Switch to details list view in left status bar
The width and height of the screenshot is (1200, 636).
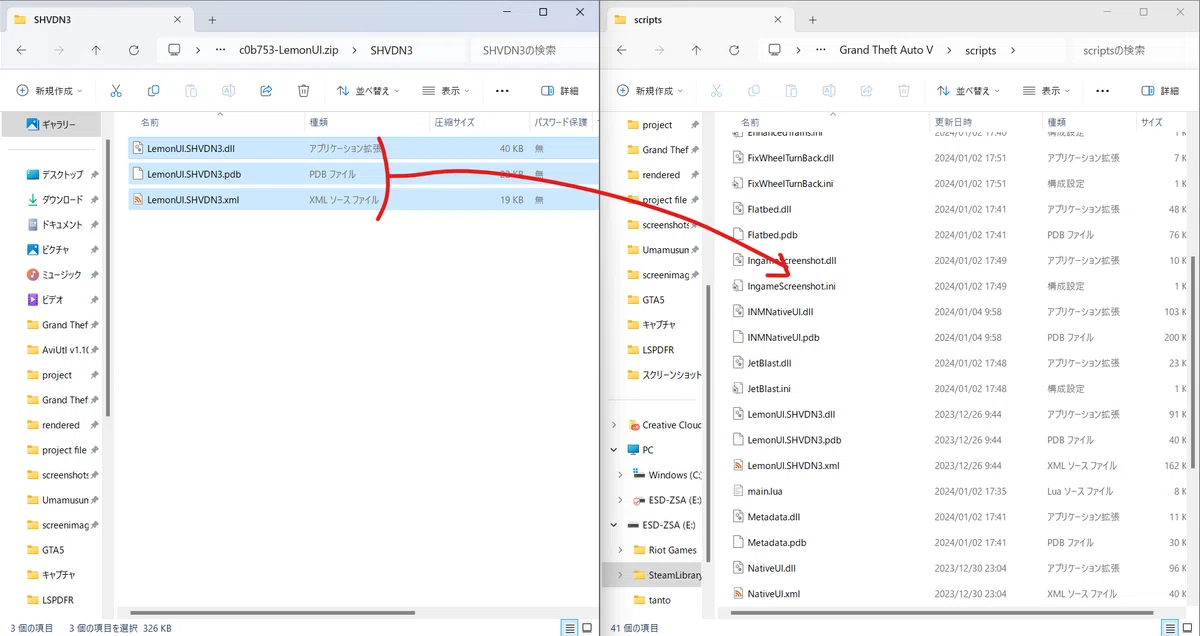pos(569,628)
